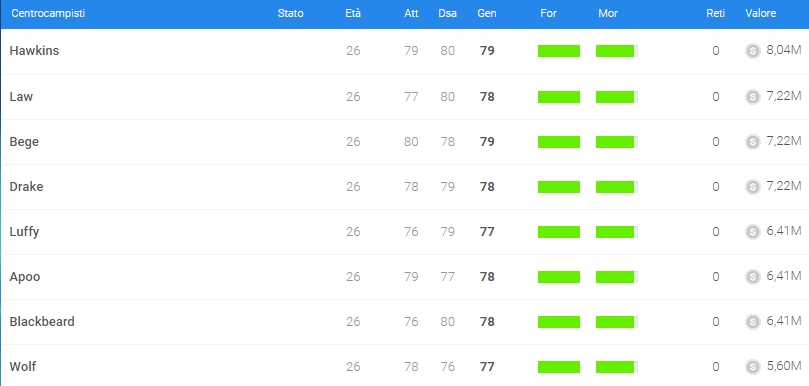This screenshot has width=809, height=386.
Task: Click the coin icon in Blackbeard's row
Action: point(753,322)
